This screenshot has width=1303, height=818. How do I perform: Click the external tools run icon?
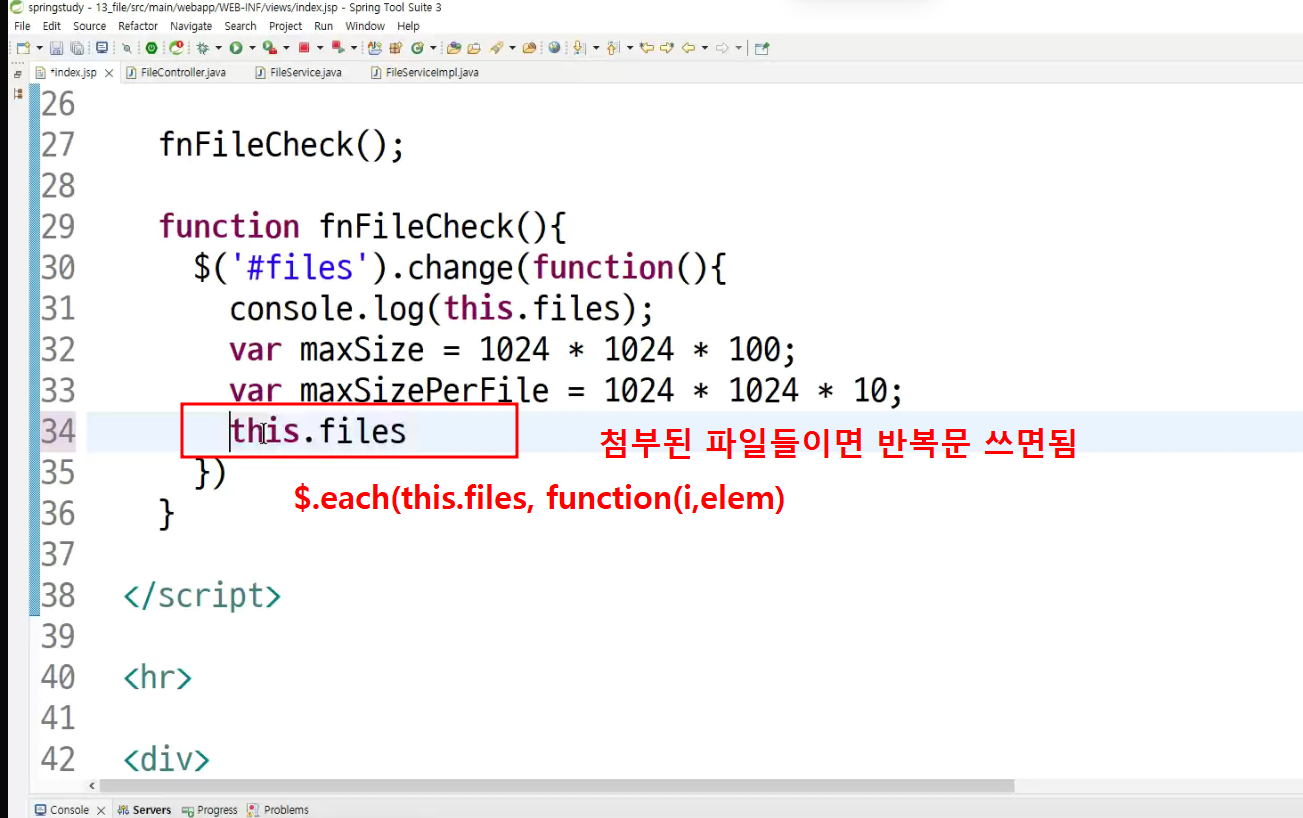[x=338, y=47]
